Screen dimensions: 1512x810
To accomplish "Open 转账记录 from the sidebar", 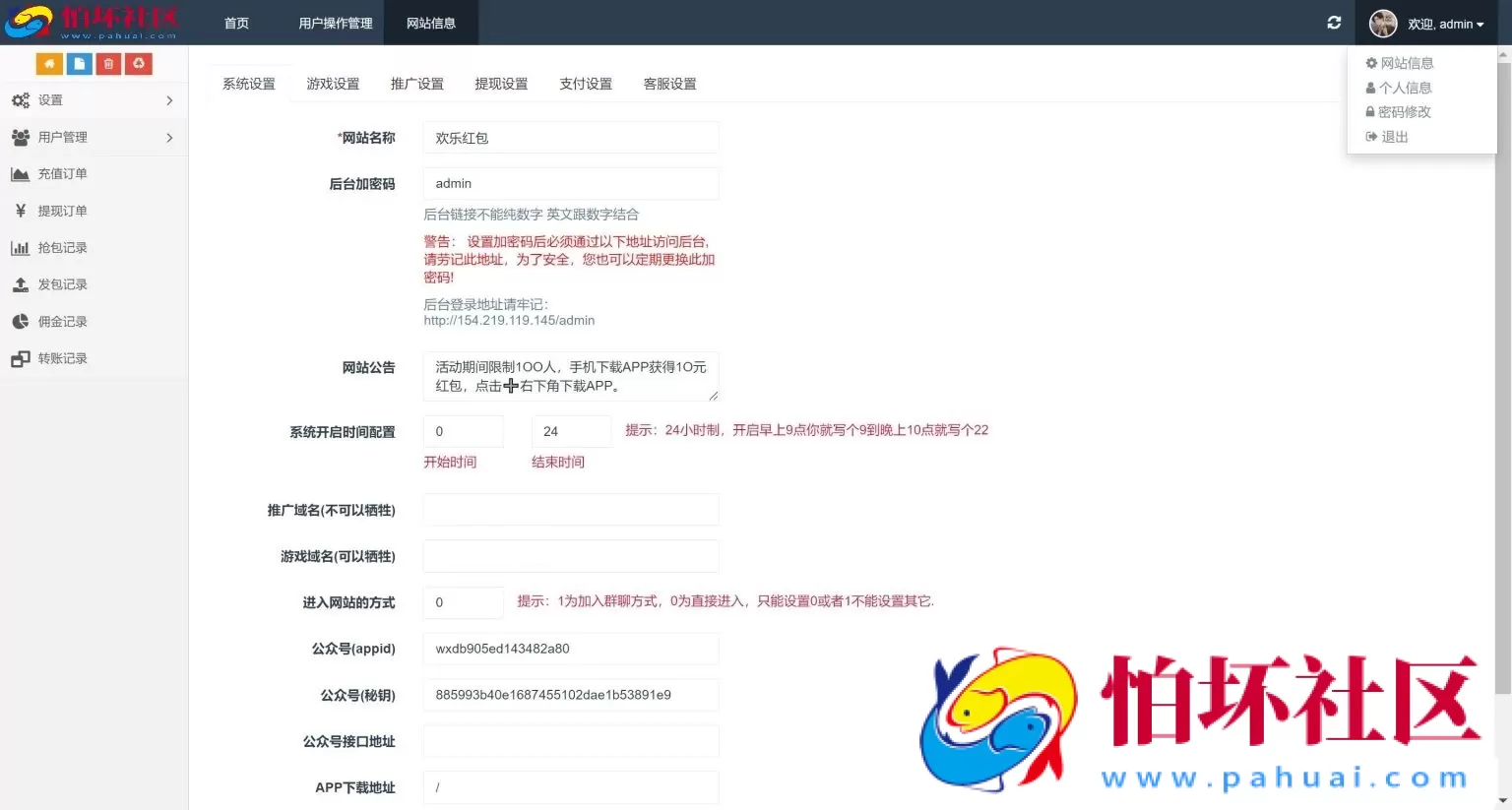I will point(64,358).
